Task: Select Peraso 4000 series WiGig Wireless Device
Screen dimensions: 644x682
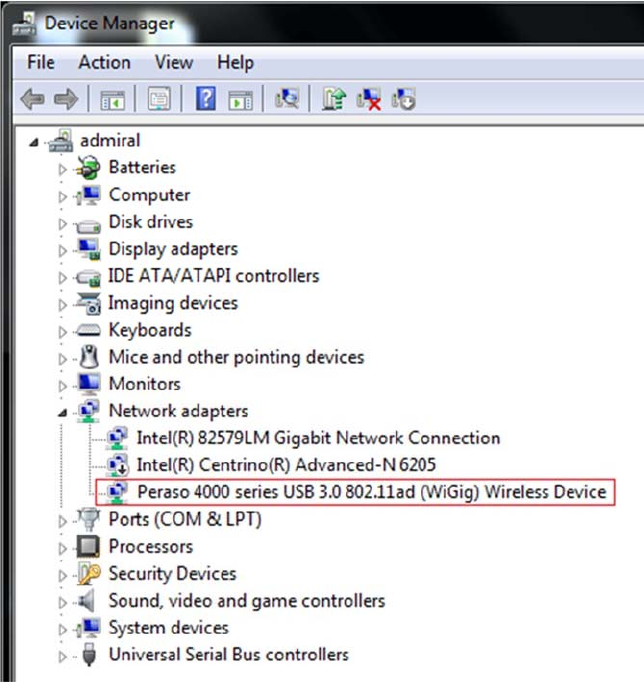Action: 372,492
